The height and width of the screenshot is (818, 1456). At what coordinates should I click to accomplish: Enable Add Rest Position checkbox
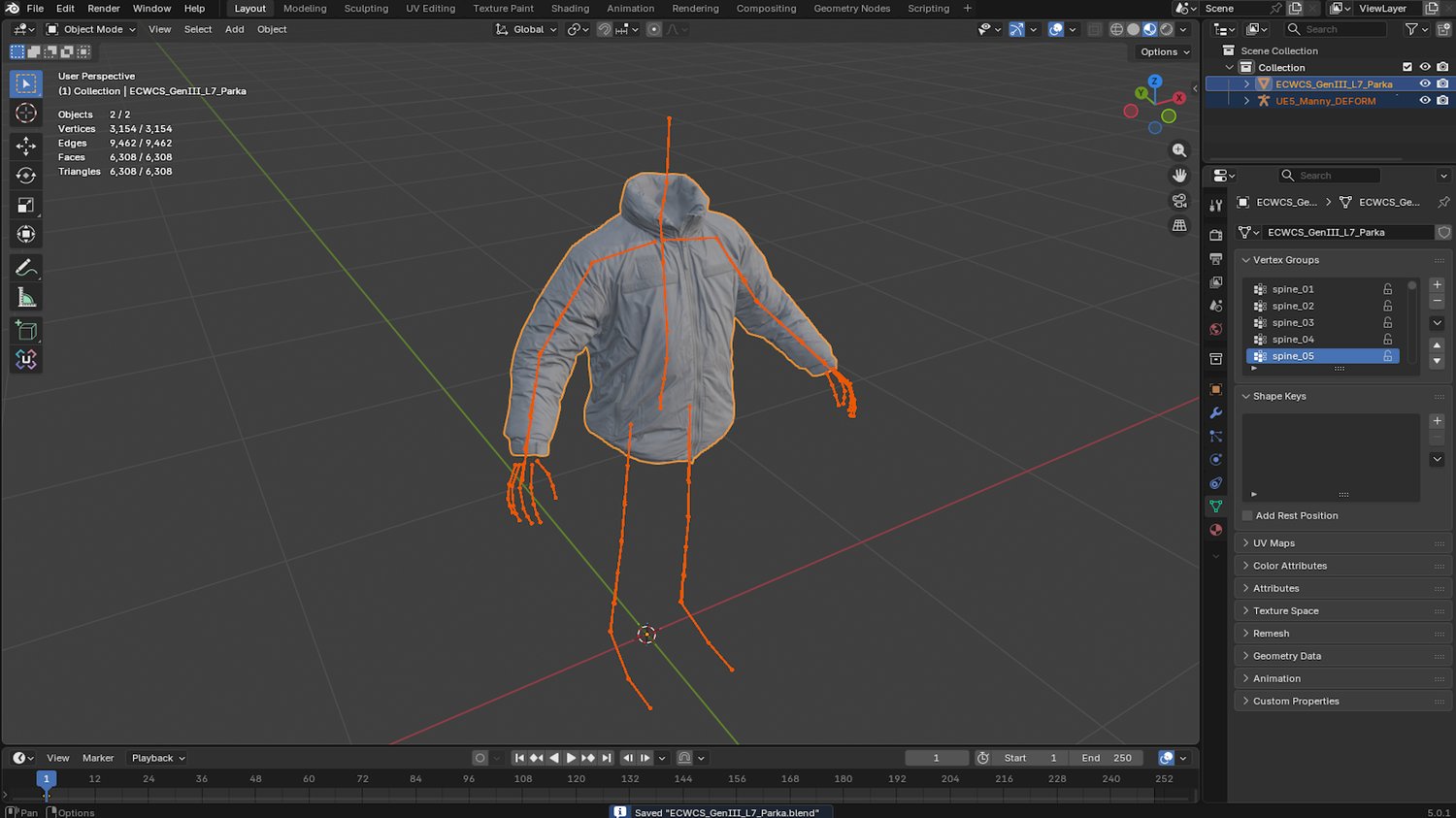1247,515
